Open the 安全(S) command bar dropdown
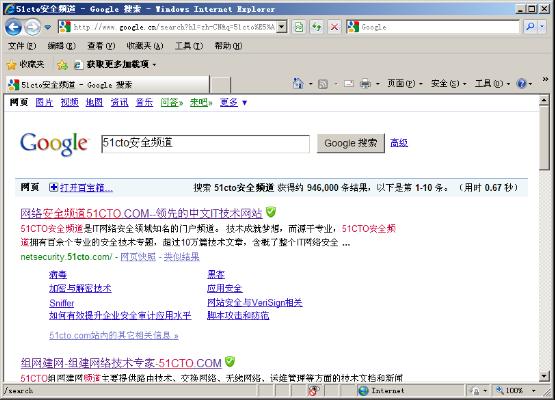This screenshot has width=555, height=400. pos(448,84)
